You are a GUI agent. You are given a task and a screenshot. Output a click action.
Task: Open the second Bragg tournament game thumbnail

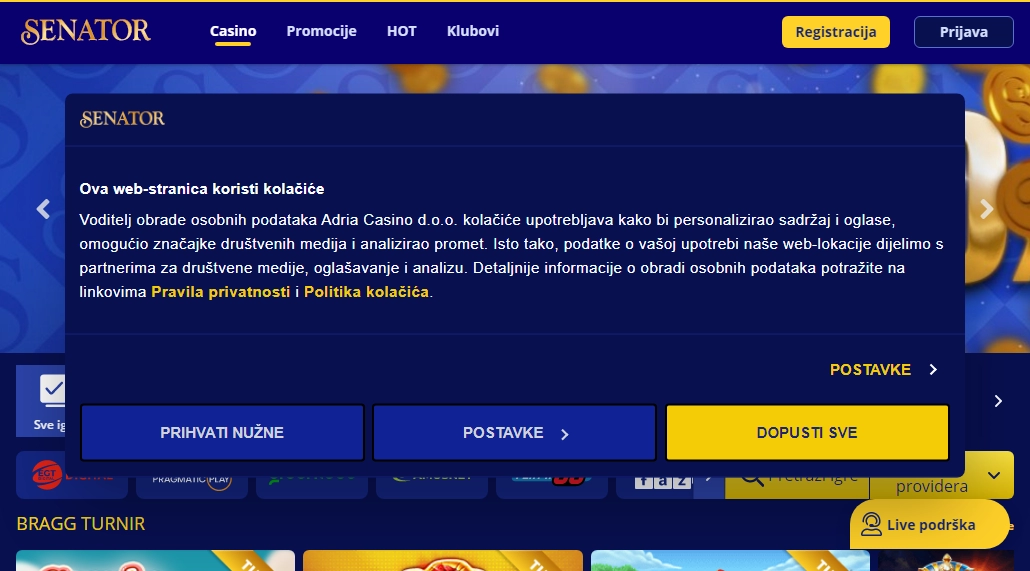tap(443, 560)
